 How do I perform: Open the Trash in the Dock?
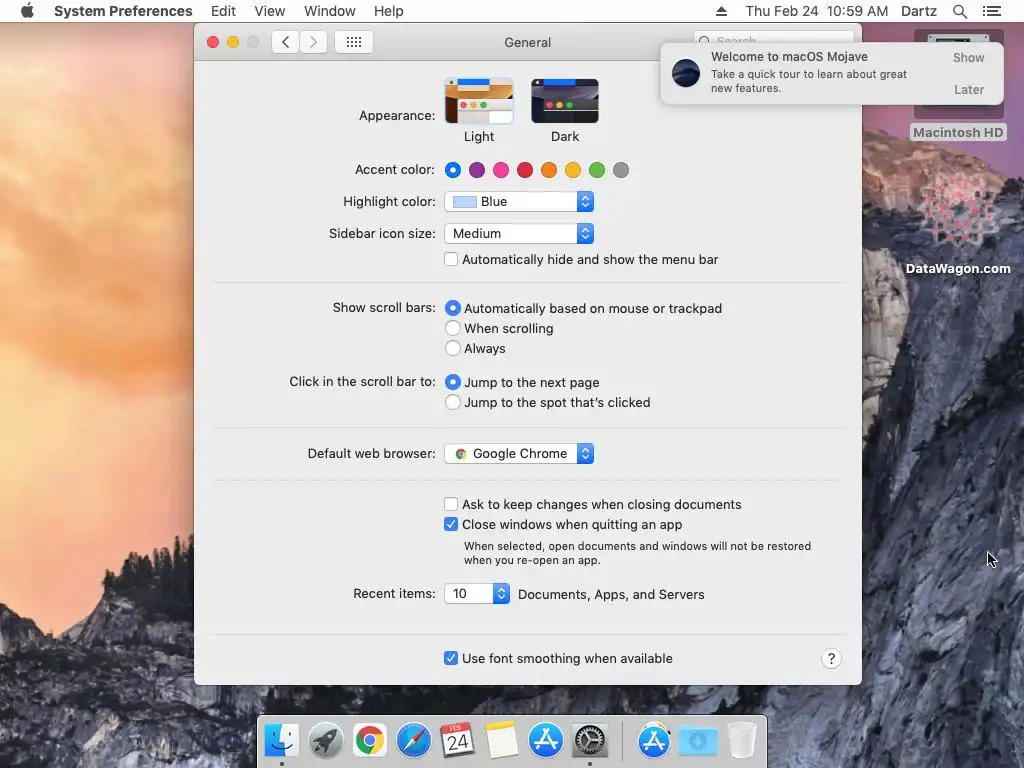[742, 741]
